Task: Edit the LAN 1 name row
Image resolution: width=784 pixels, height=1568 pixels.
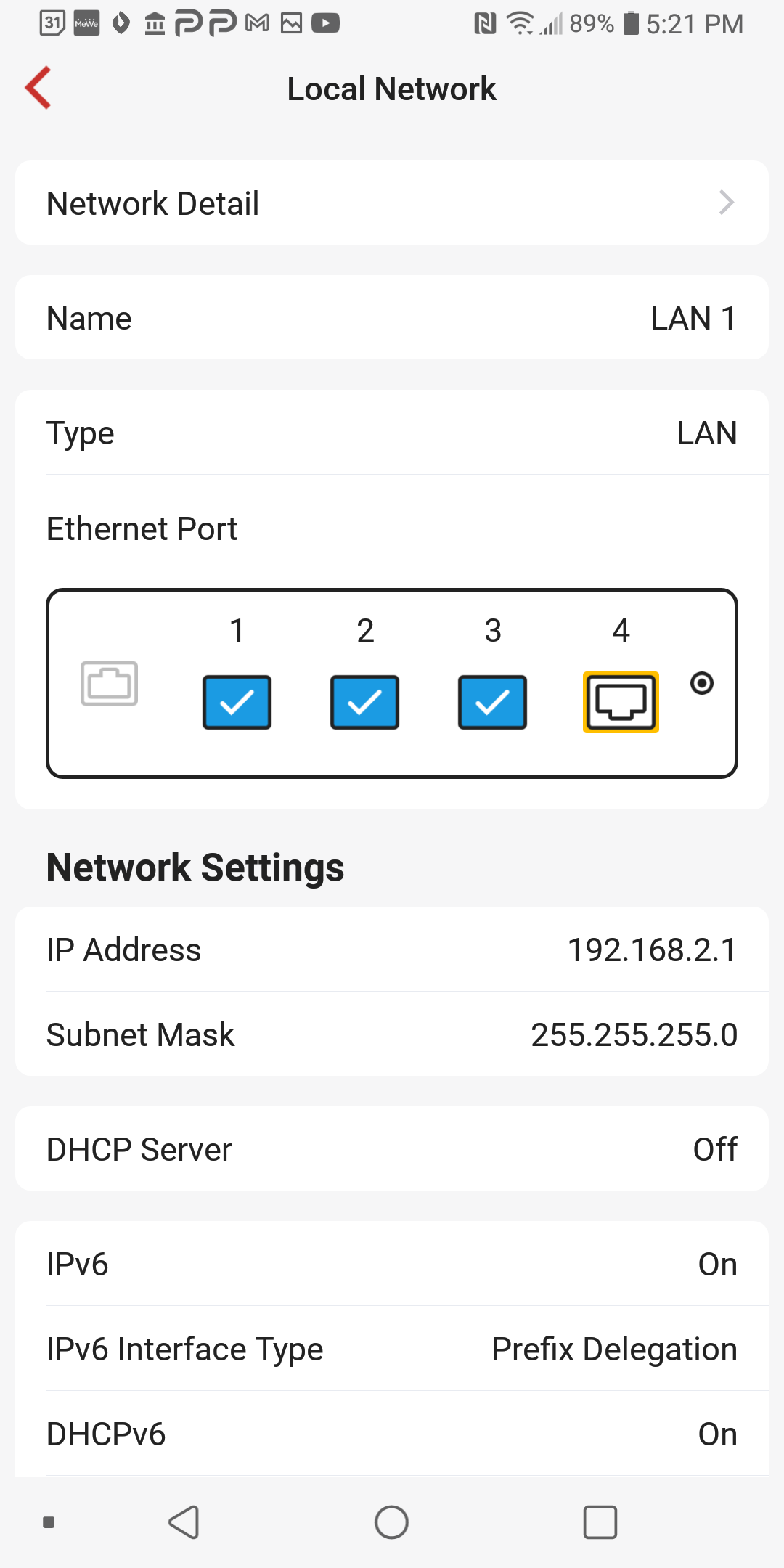Action: coord(392,318)
